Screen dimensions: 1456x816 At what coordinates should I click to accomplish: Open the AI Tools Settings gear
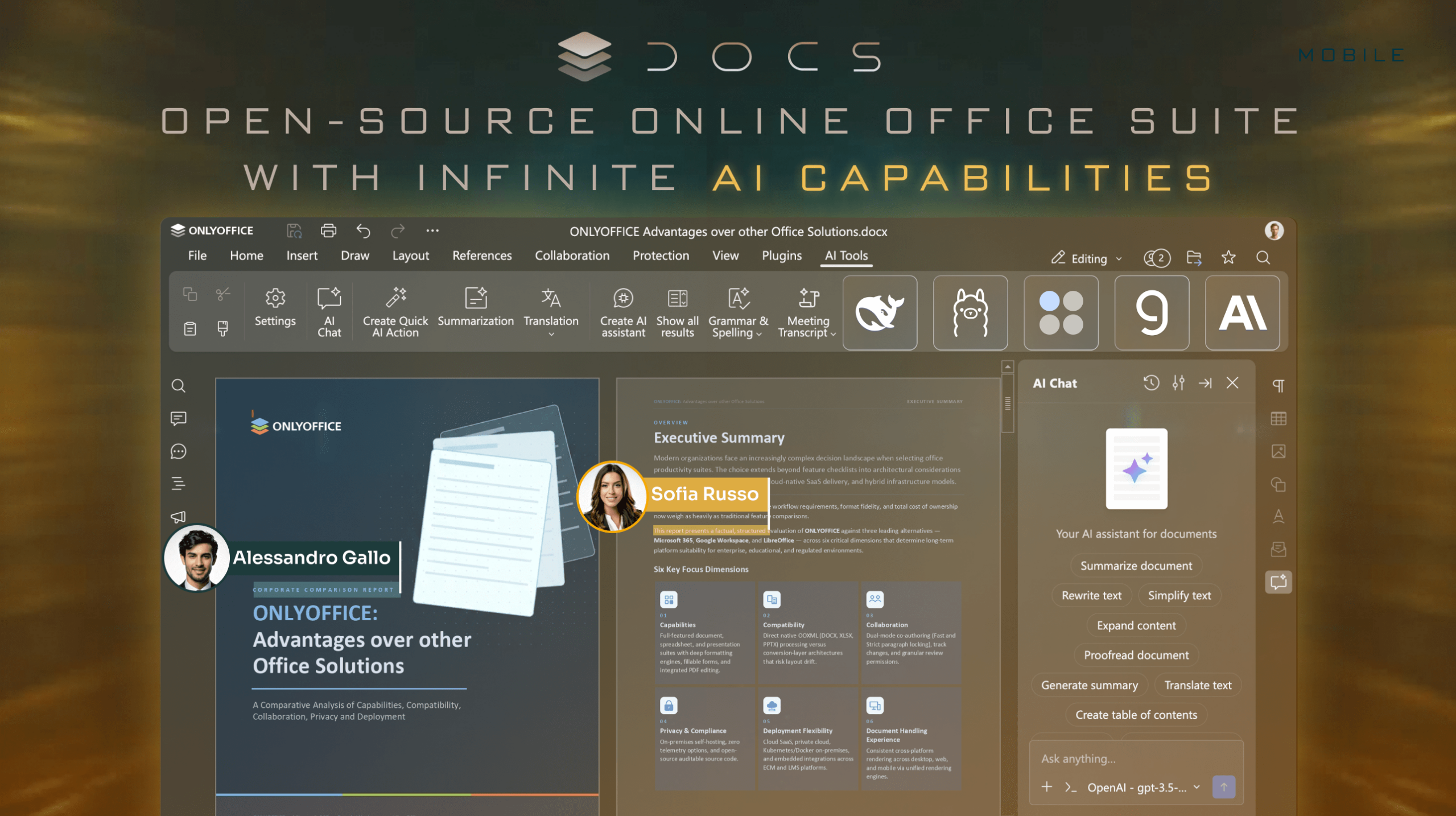point(275,307)
